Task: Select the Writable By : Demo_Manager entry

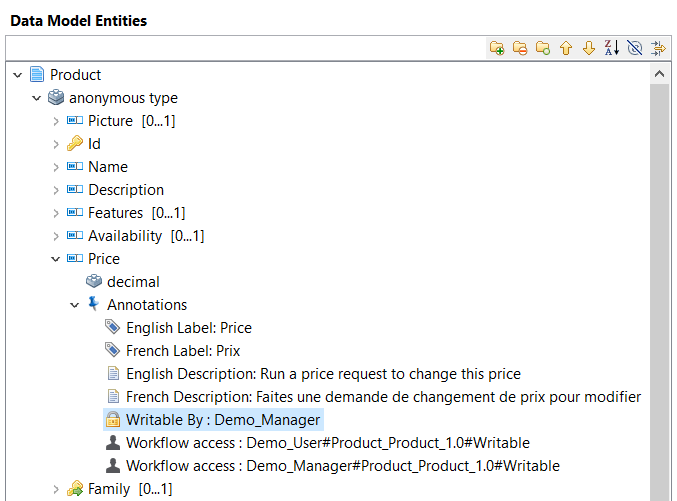Action: [x=223, y=420]
